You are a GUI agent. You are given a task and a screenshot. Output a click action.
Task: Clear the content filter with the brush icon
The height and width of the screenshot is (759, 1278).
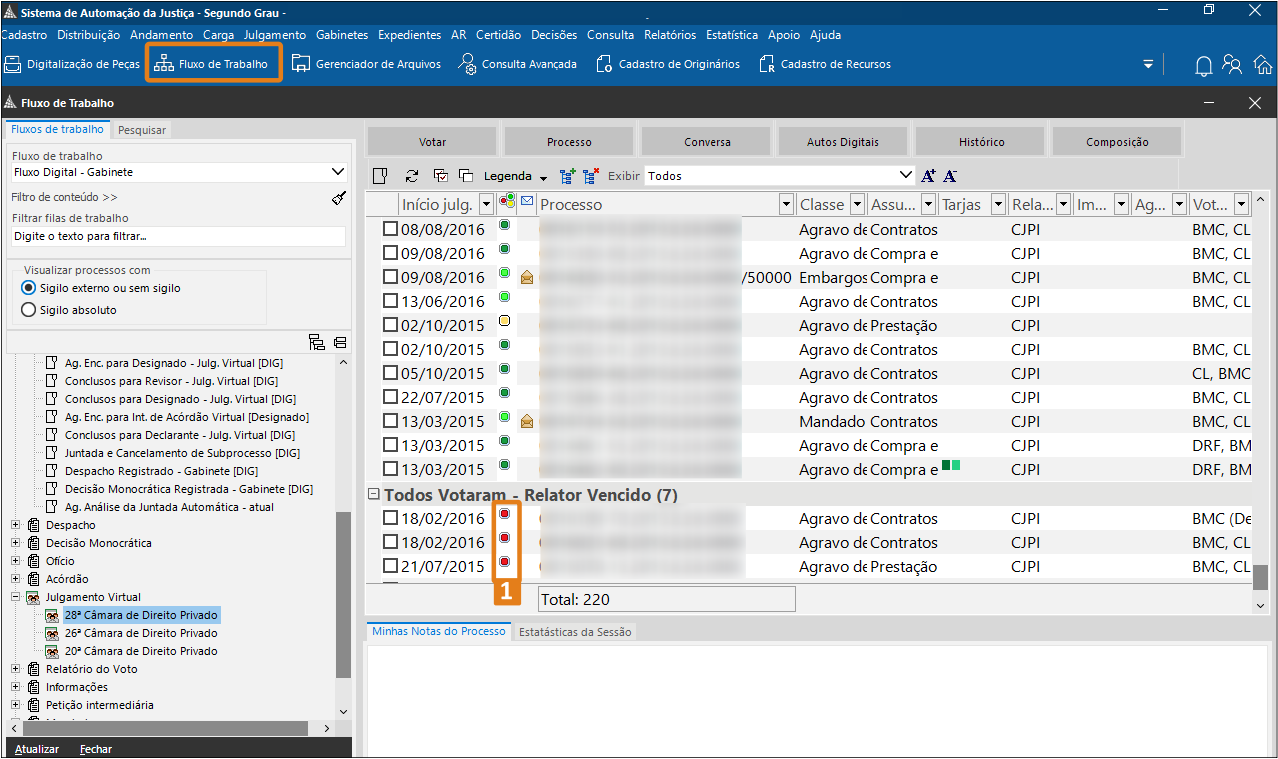tap(338, 197)
